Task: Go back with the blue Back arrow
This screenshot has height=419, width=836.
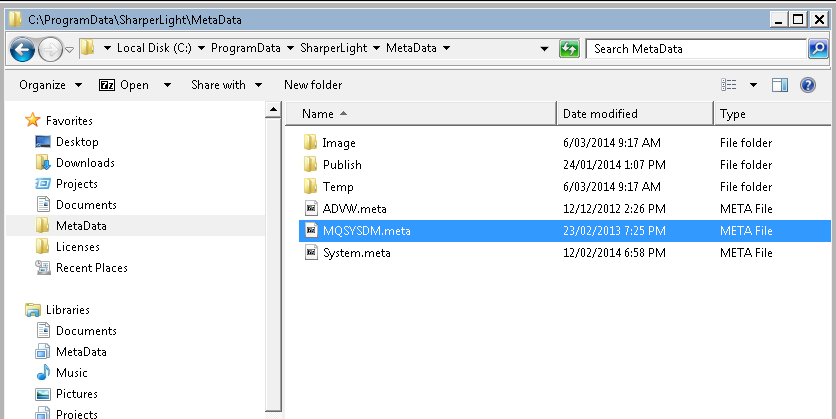Action: click(x=22, y=50)
